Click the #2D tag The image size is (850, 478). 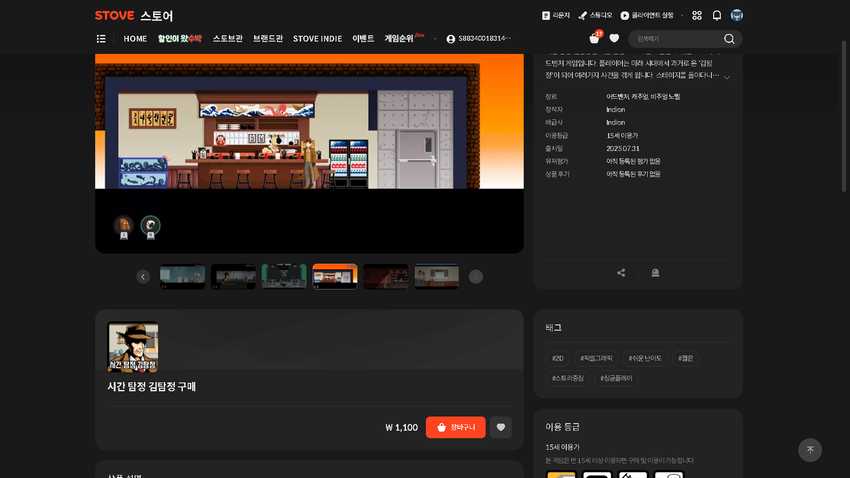[x=557, y=358]
